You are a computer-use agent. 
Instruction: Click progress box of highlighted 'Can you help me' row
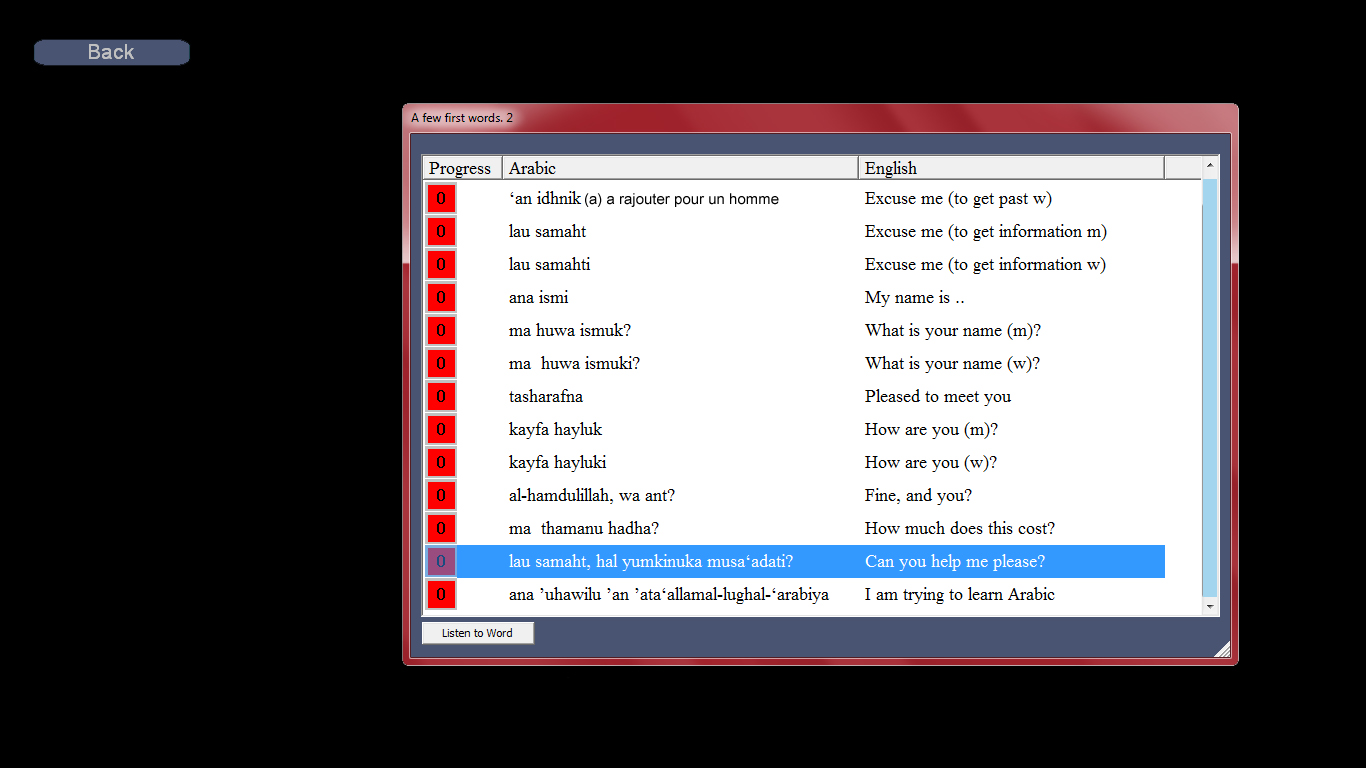click(x=441, y=562)
